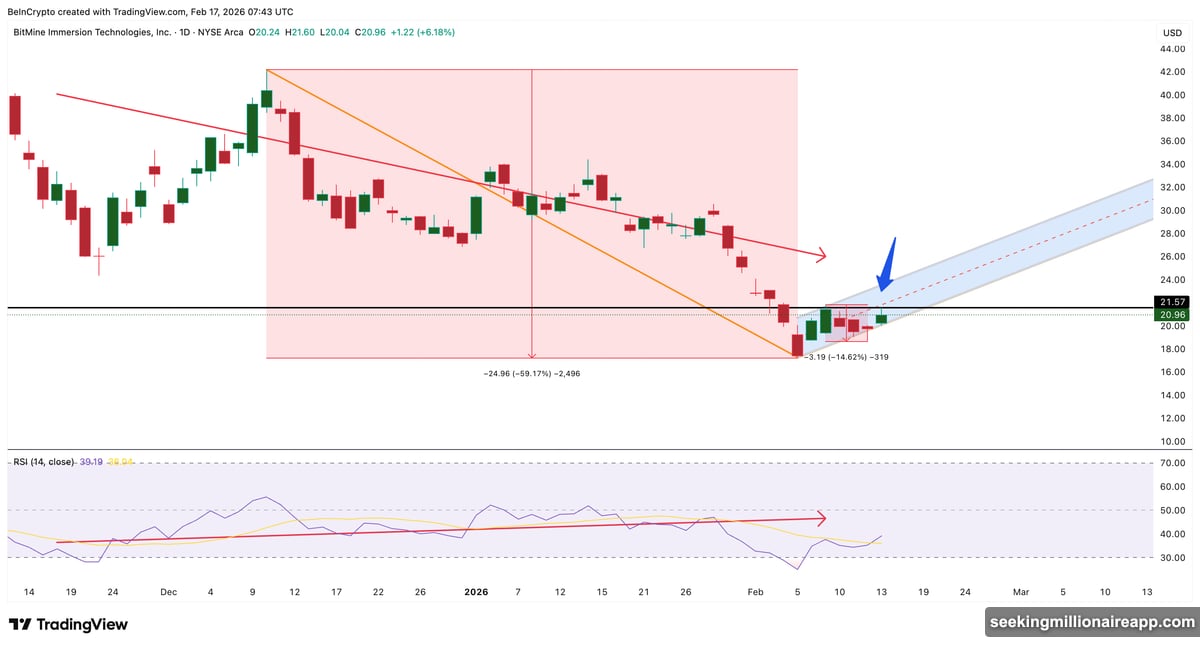1200x647 pixels.
Task: Select the 2026 label on the date axis
Action: 475,592
